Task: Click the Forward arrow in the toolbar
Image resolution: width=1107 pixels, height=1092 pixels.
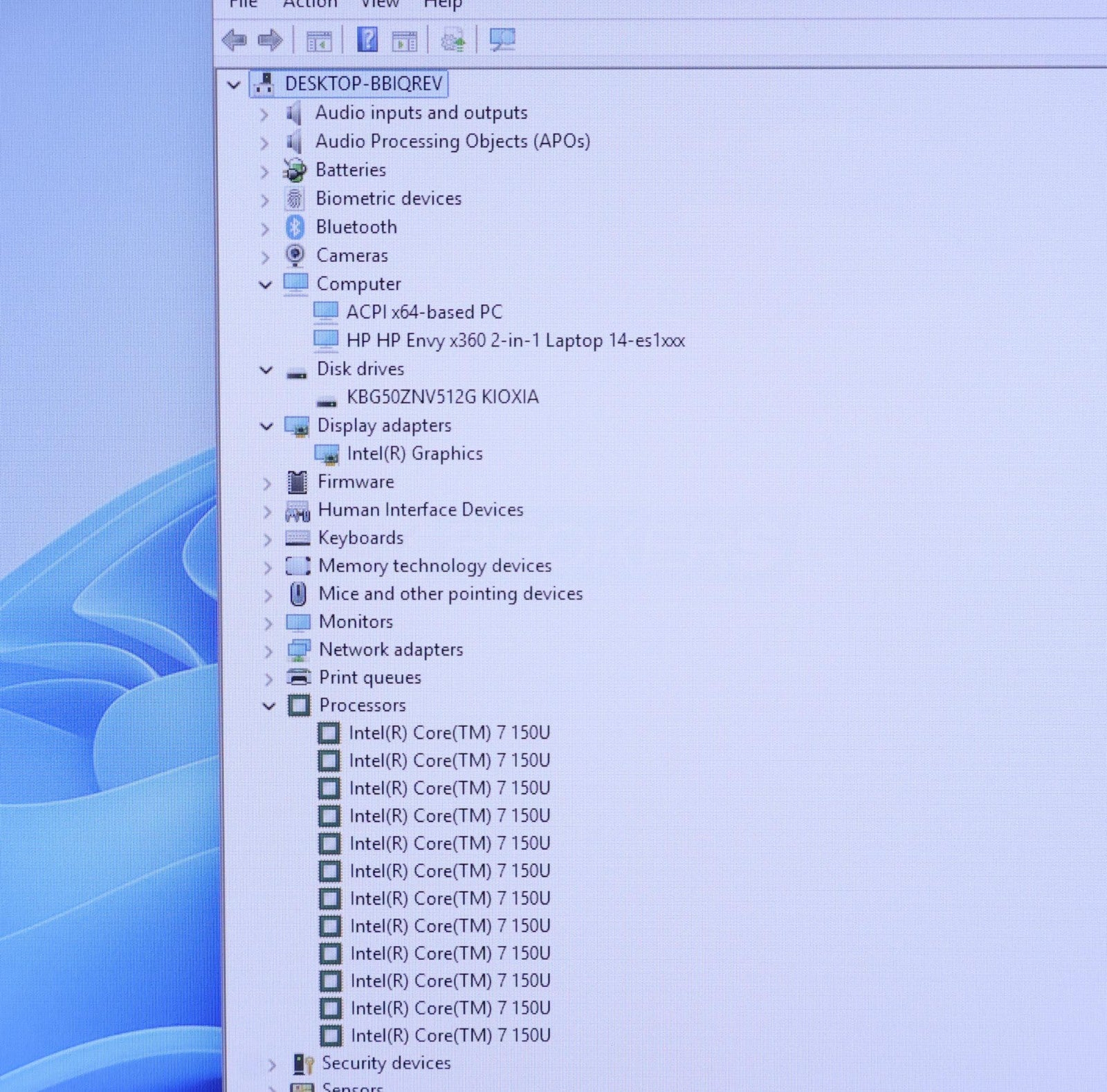Action: [x=270, y=40]
